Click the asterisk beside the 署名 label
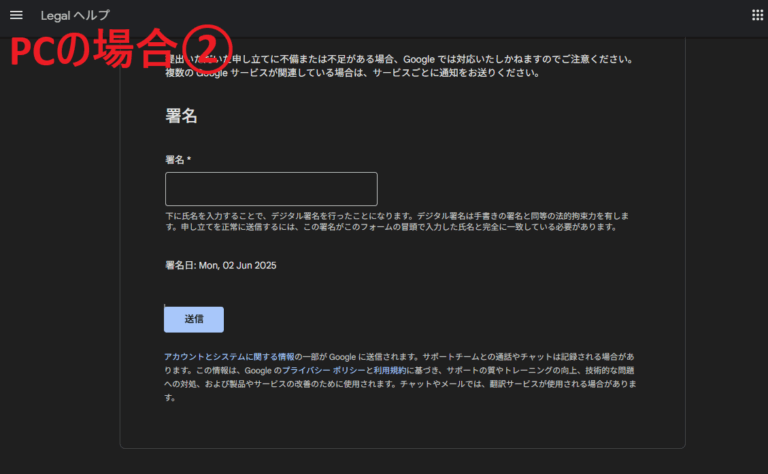Image resolution: width=768 pixels, height=474 pixels. [189, 160]
